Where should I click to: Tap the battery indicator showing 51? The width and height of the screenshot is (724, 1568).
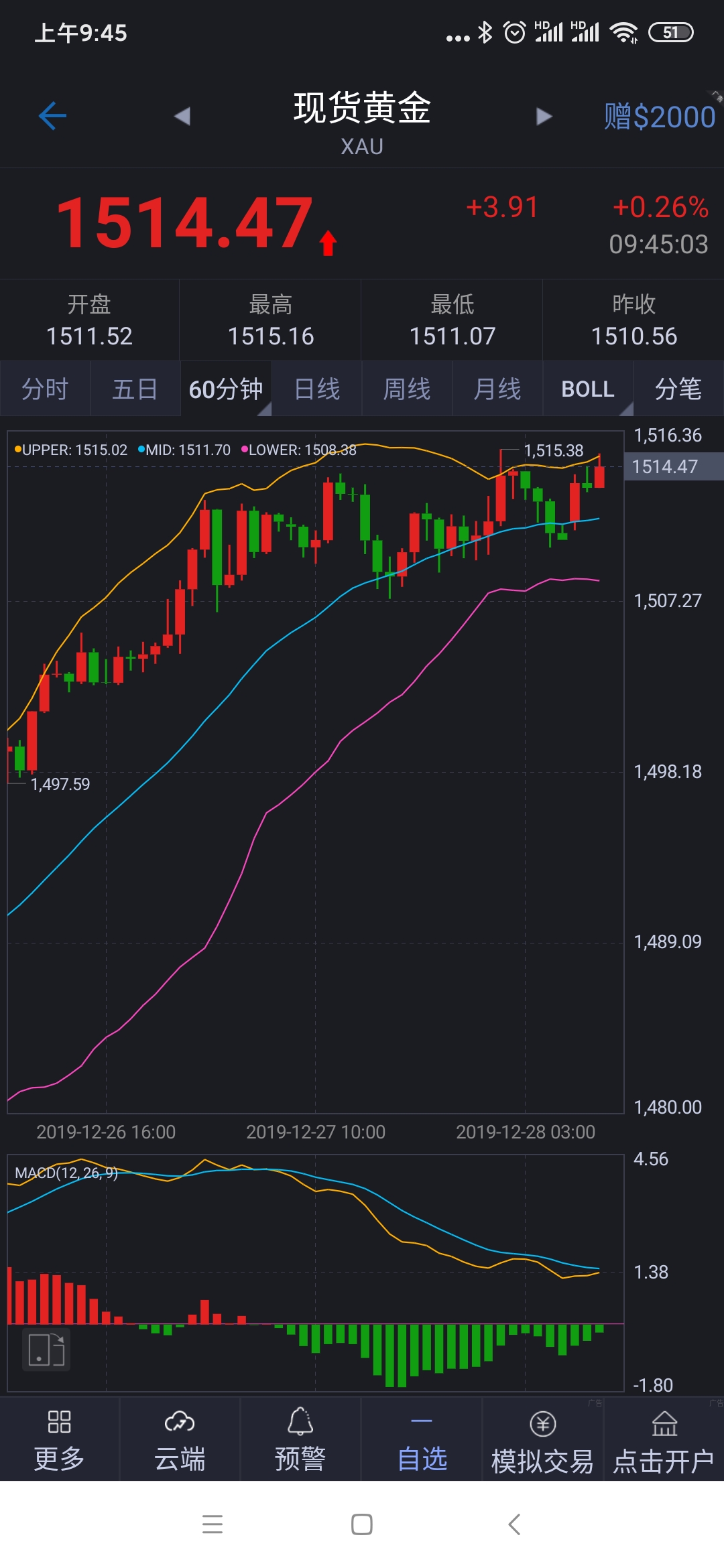pos(671,32)
